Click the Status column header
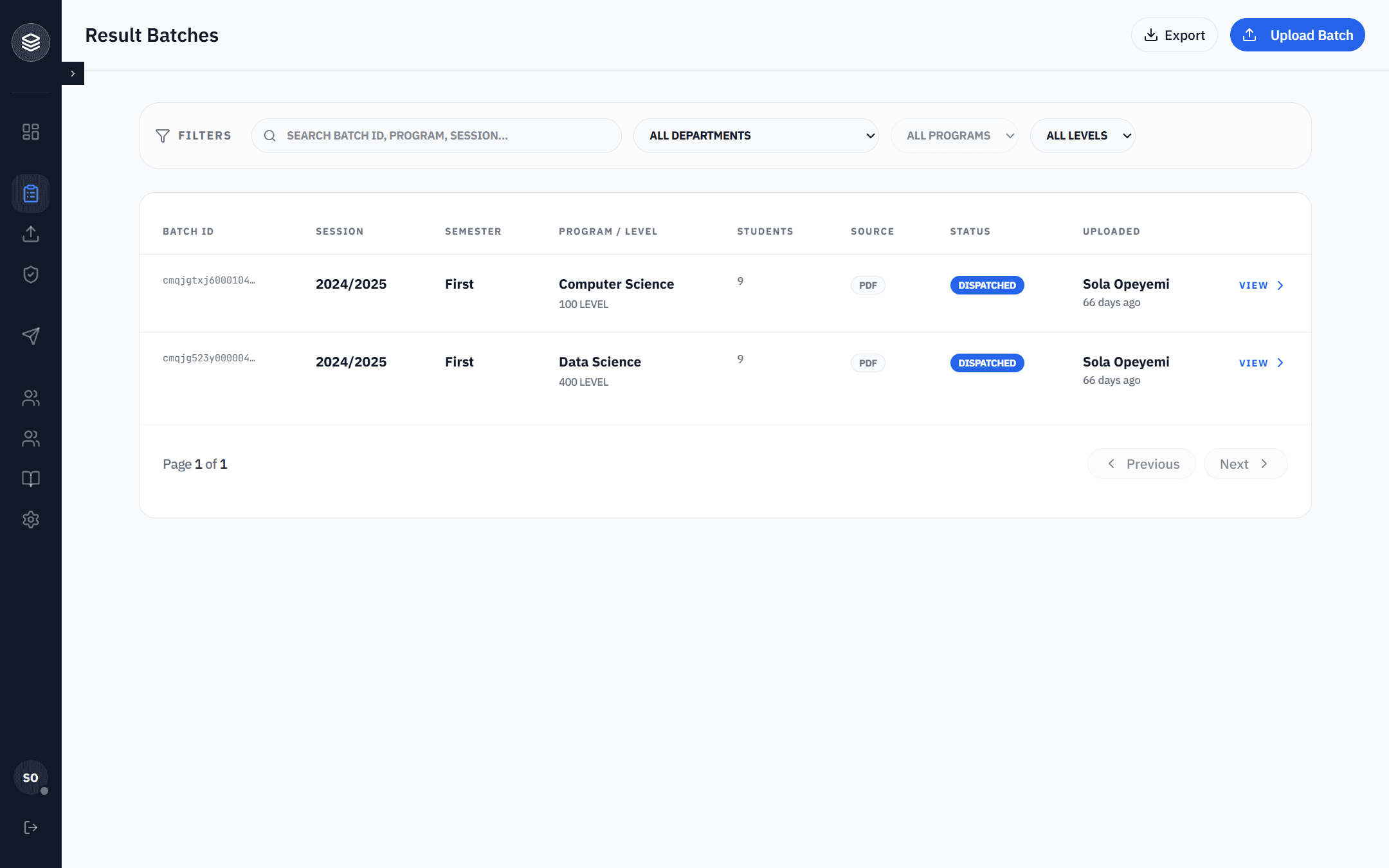The width and height of the screenshot is (1389, 868). [970, 231]
